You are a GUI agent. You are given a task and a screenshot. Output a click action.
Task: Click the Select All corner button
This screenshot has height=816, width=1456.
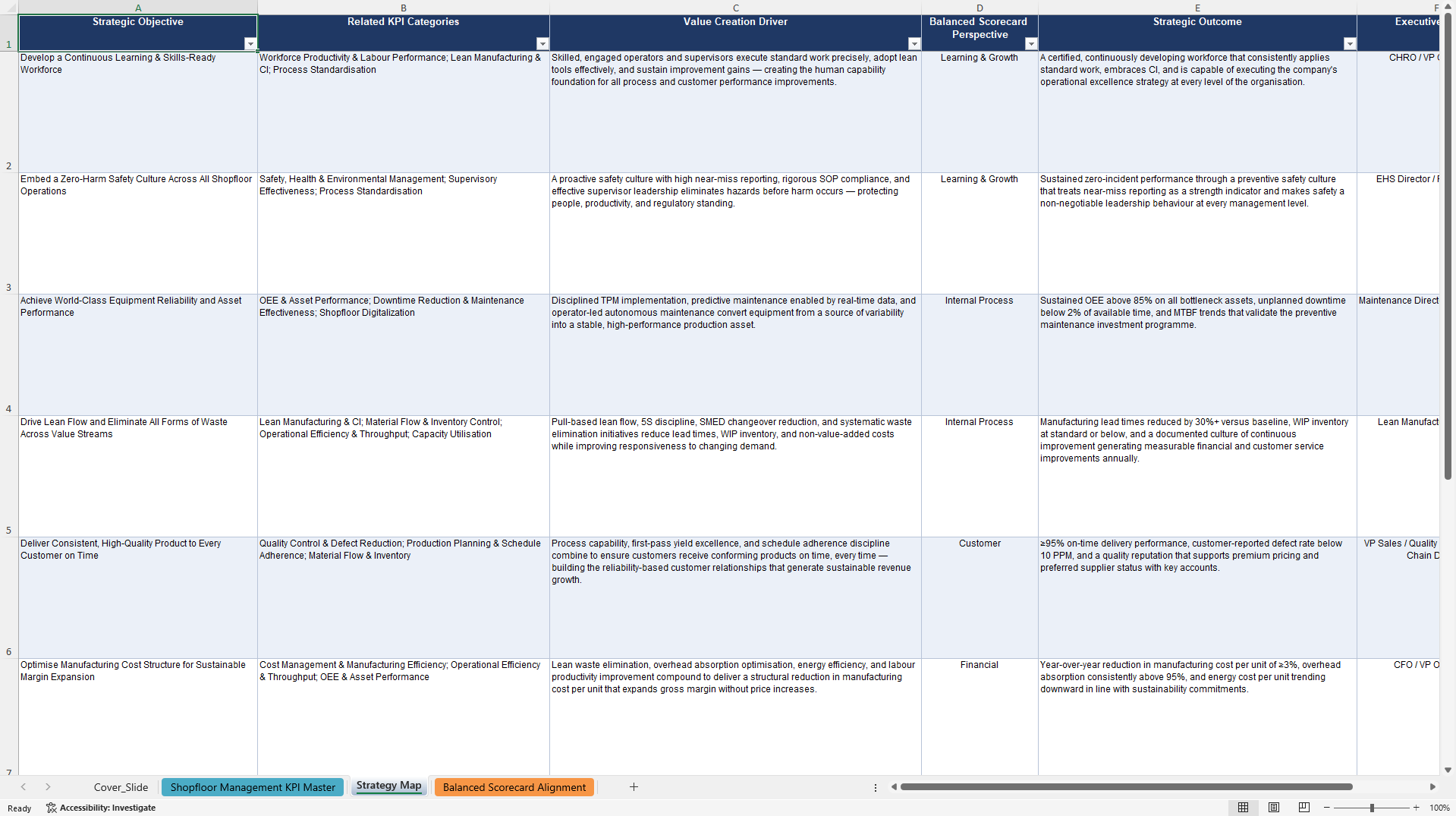coord(9,8)
